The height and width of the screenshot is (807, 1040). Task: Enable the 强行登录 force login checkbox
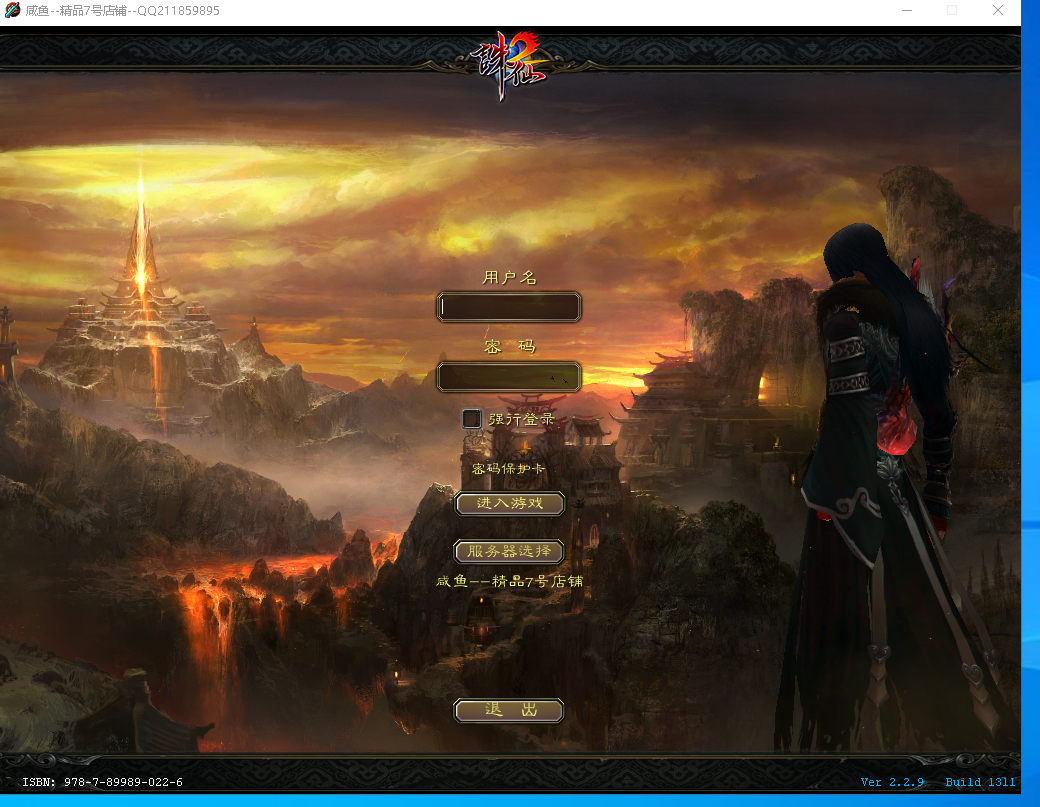[x=472, y=419]
